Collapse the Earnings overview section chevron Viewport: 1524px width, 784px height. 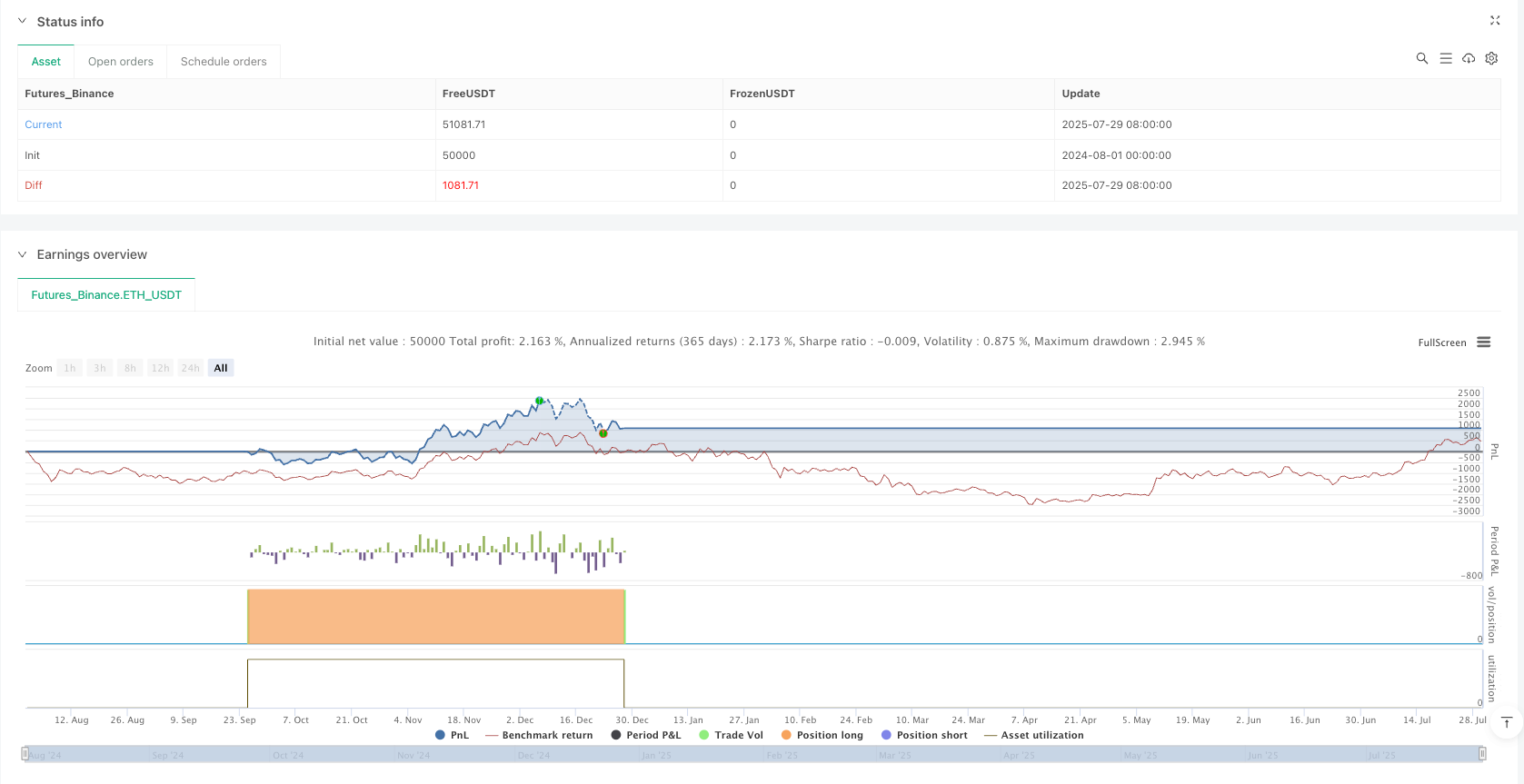pyautogui.click(x=23, y=254)
